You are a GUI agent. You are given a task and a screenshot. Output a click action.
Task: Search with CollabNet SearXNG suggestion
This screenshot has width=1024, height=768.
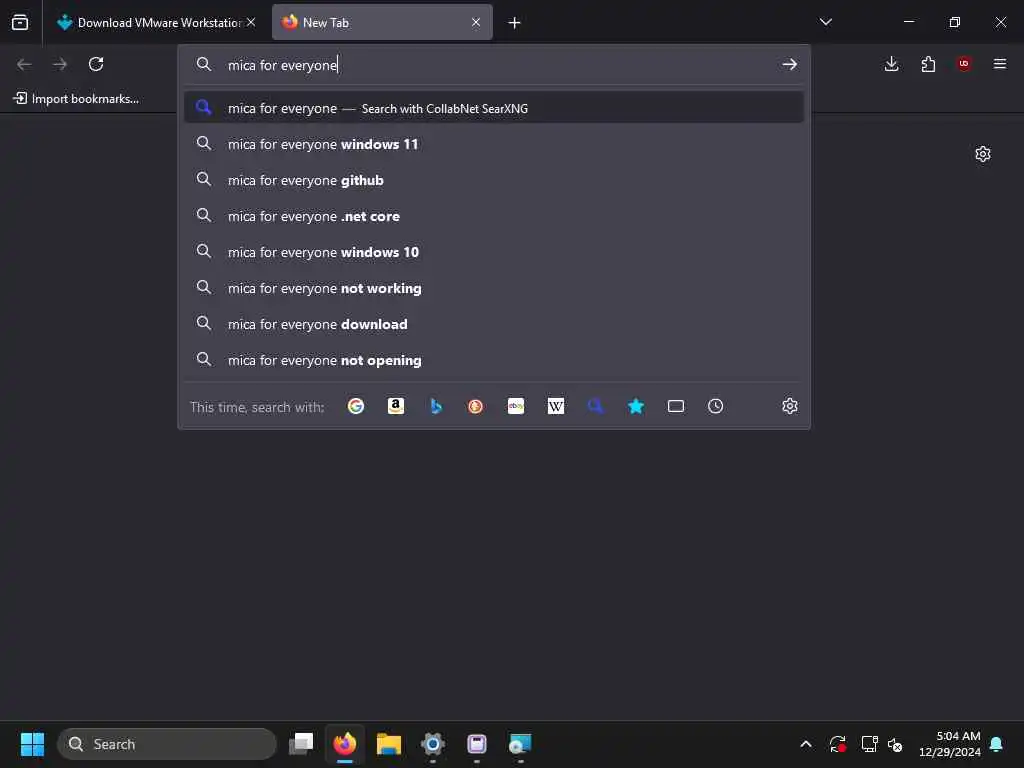coord(494,108)
